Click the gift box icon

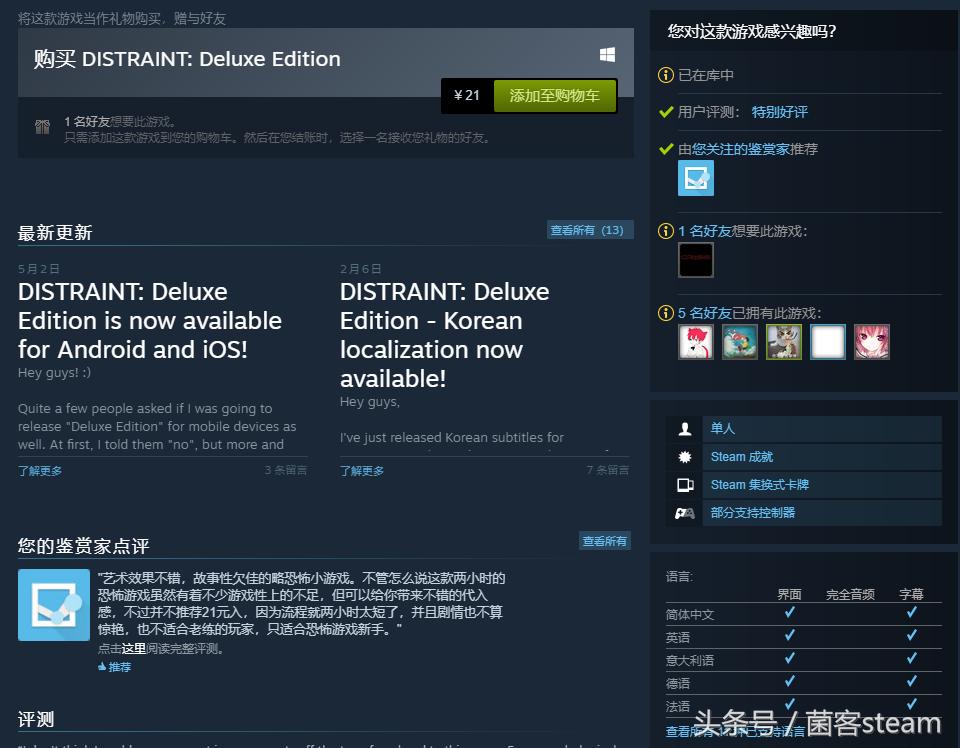42,127
